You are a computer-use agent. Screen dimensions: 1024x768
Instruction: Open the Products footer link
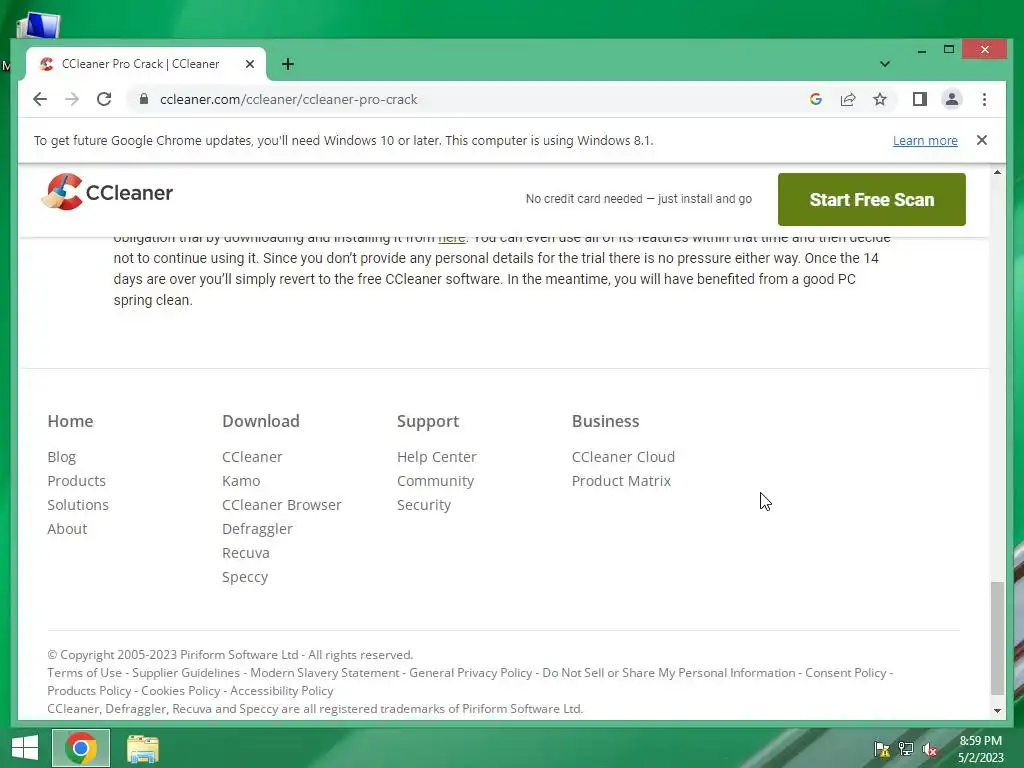pyautogui.click(x=76, y=481)
